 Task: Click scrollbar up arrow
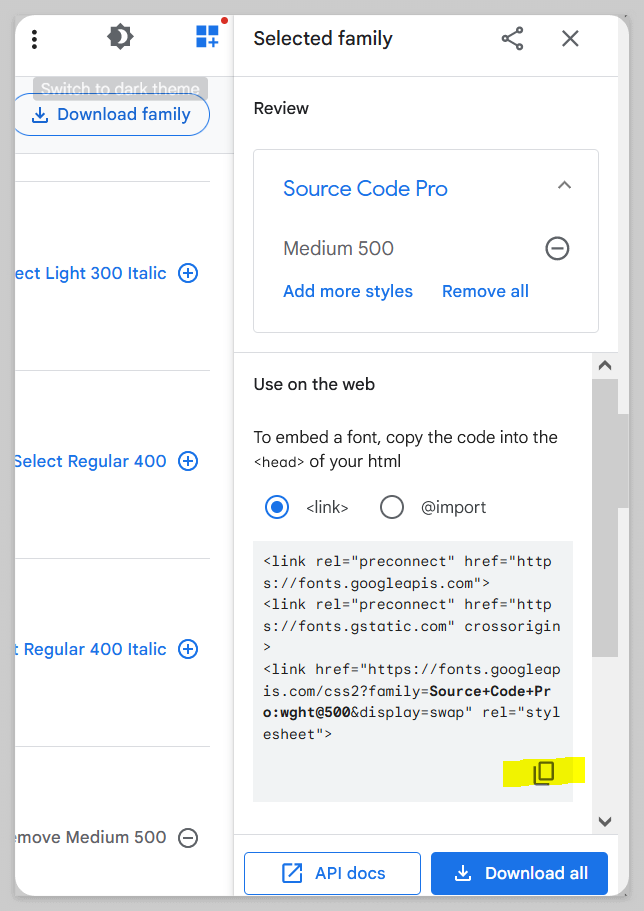pos(605,365)
